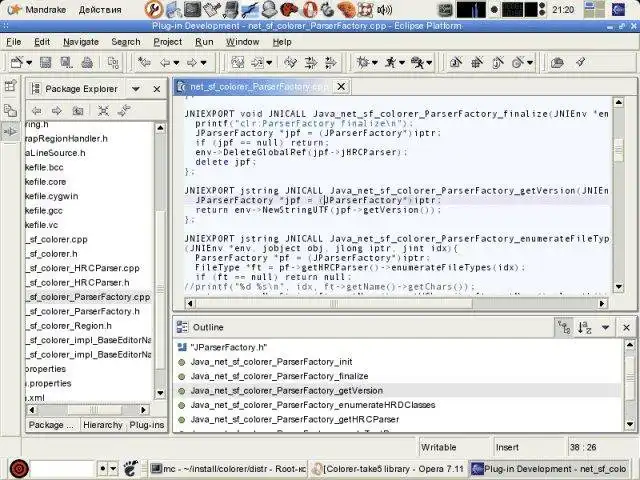Click the Save As toolbar icon
Viewport: 640px width, 480px height.
click(x=66, y=62)
